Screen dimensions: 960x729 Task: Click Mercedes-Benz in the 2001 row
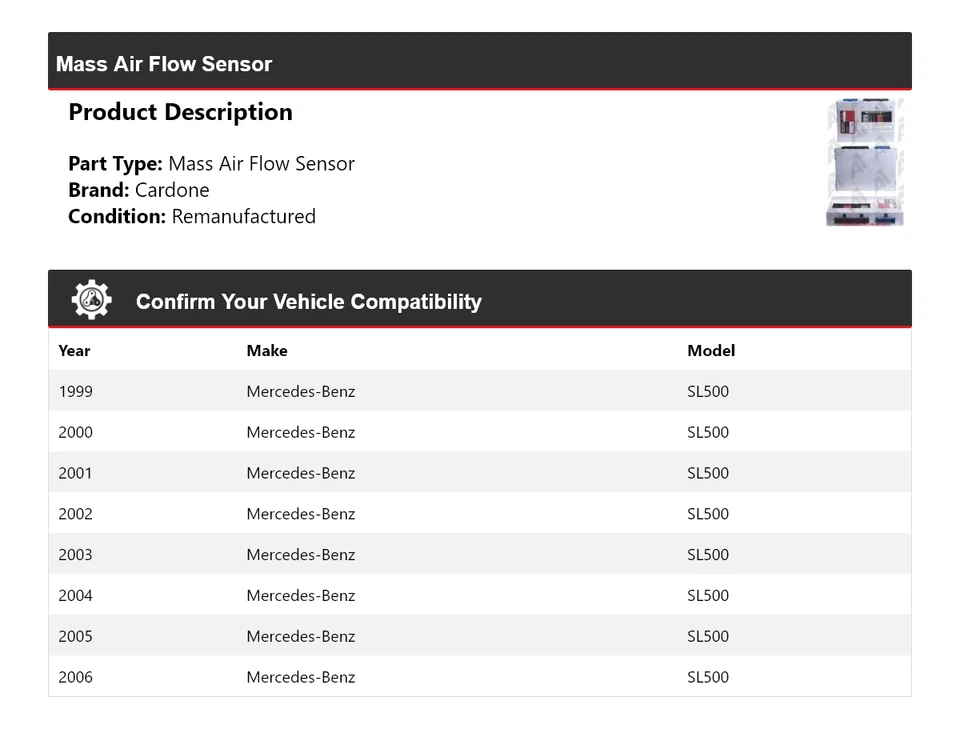(x=300, y=473)
